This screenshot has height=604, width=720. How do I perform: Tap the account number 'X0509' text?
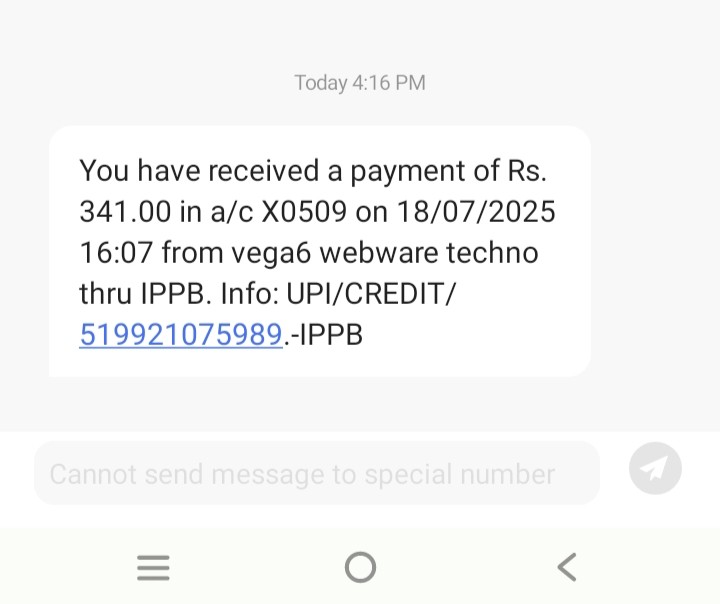tap(304, 211)
